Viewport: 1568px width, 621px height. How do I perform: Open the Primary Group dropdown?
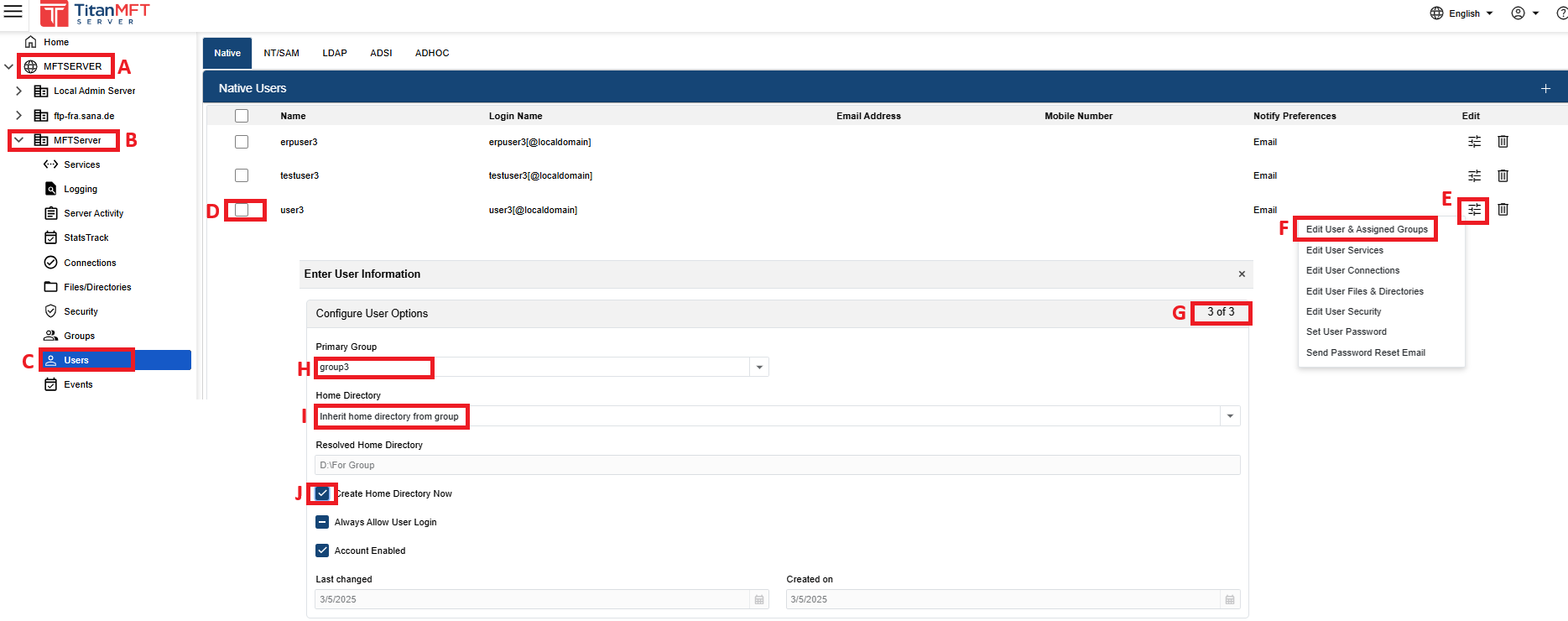[x=759, y=368]
